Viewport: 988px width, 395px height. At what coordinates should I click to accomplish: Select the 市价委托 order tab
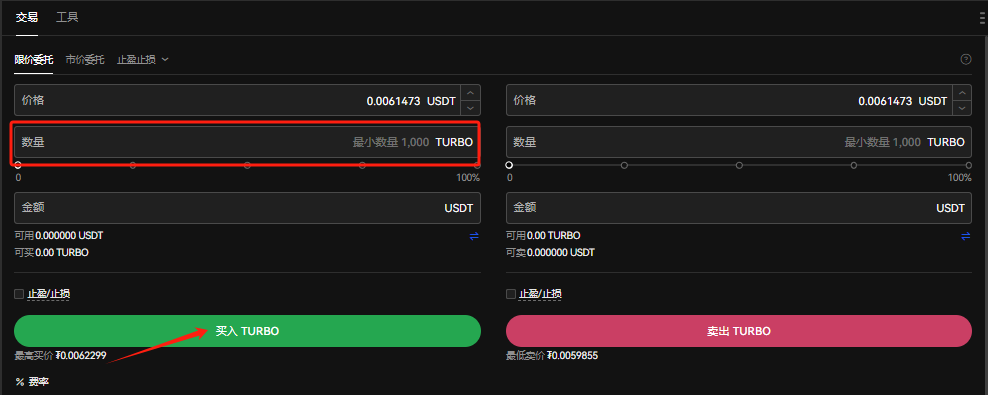85,60
